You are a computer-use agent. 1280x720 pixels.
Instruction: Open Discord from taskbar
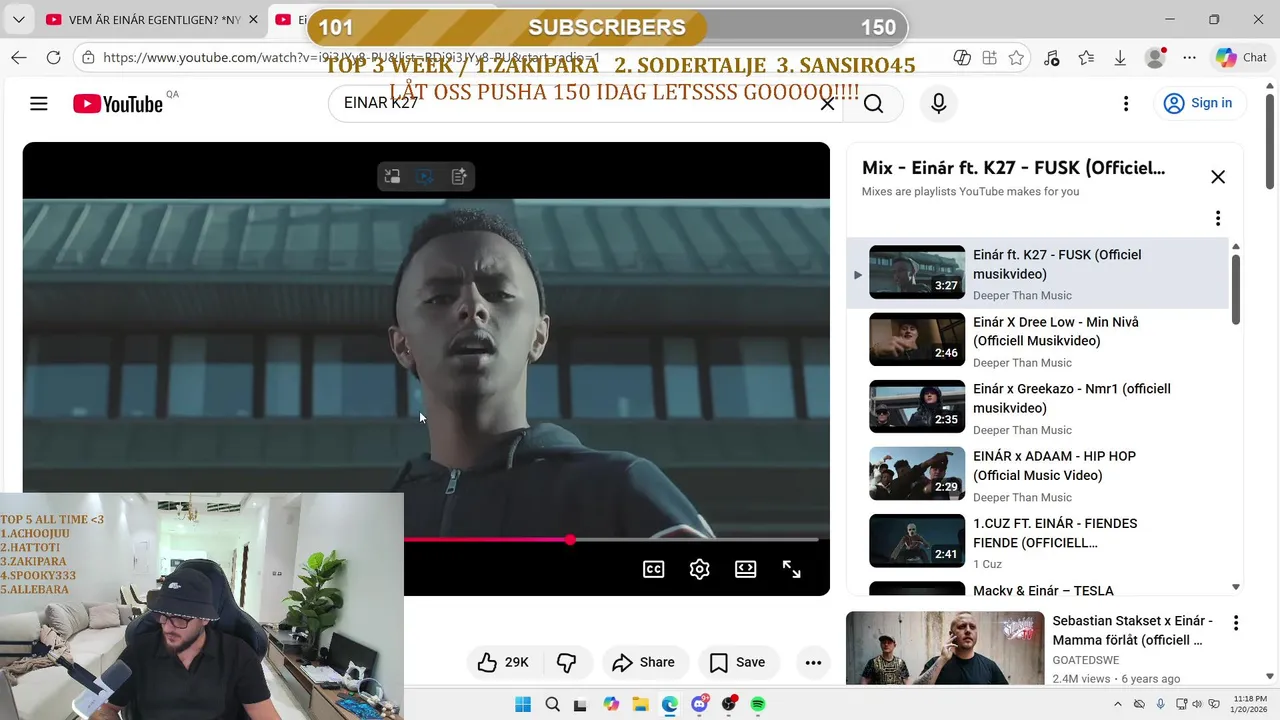(x=700, y=704)
